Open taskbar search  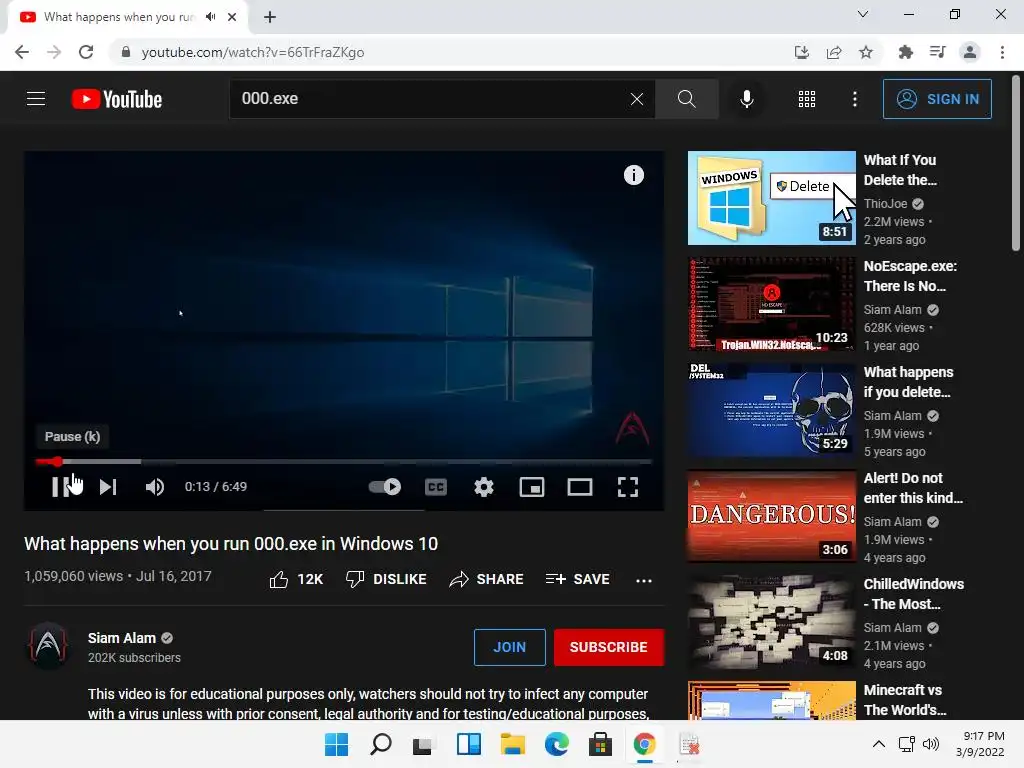[381, 744]
